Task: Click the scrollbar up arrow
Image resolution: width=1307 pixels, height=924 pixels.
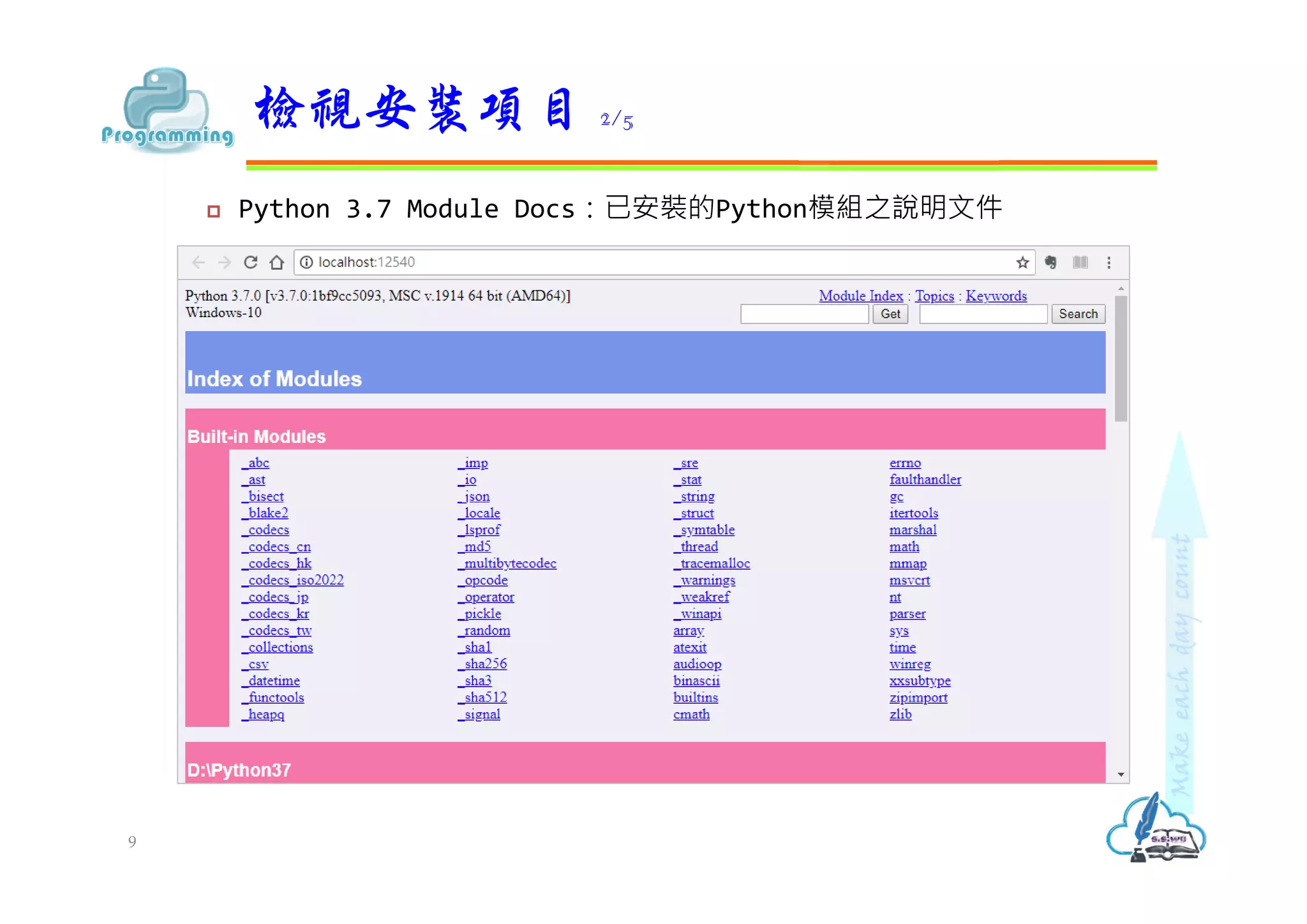Action: 1121,289
